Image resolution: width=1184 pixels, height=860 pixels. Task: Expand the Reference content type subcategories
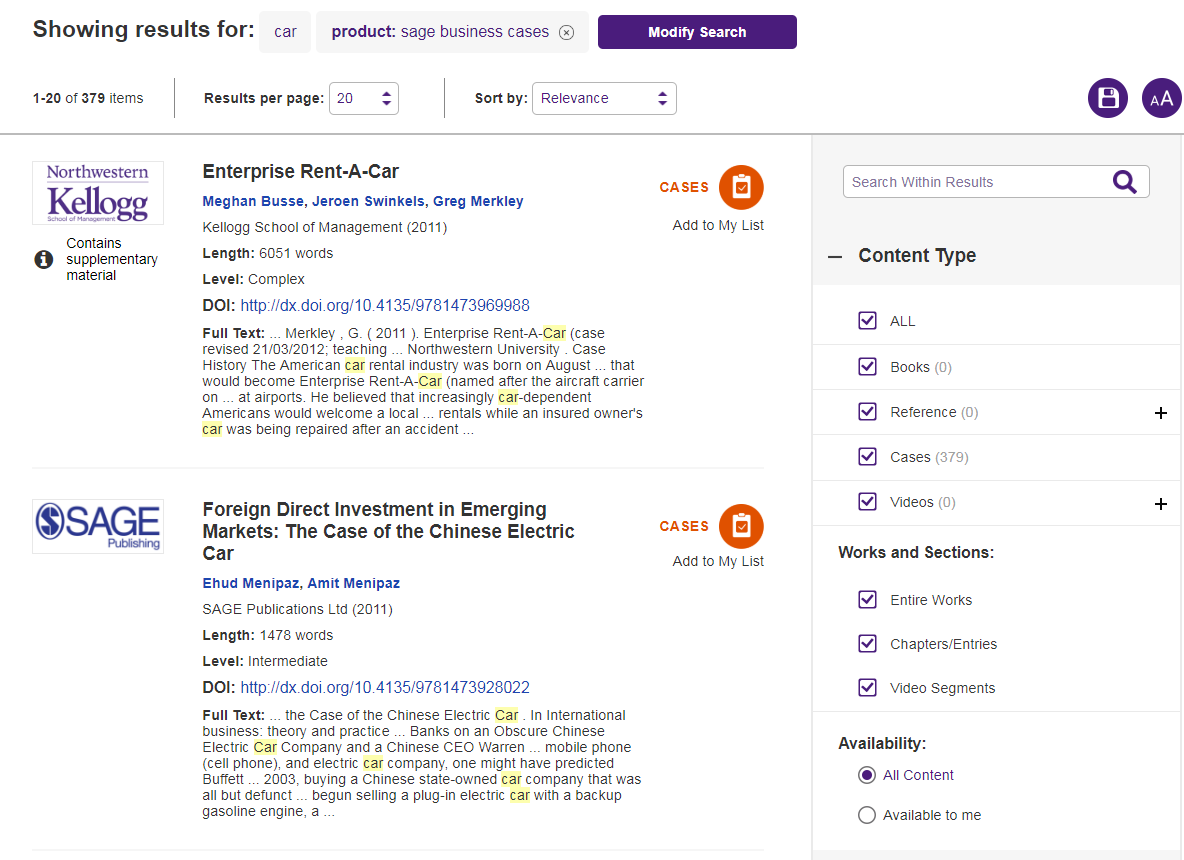[1160, 413]
